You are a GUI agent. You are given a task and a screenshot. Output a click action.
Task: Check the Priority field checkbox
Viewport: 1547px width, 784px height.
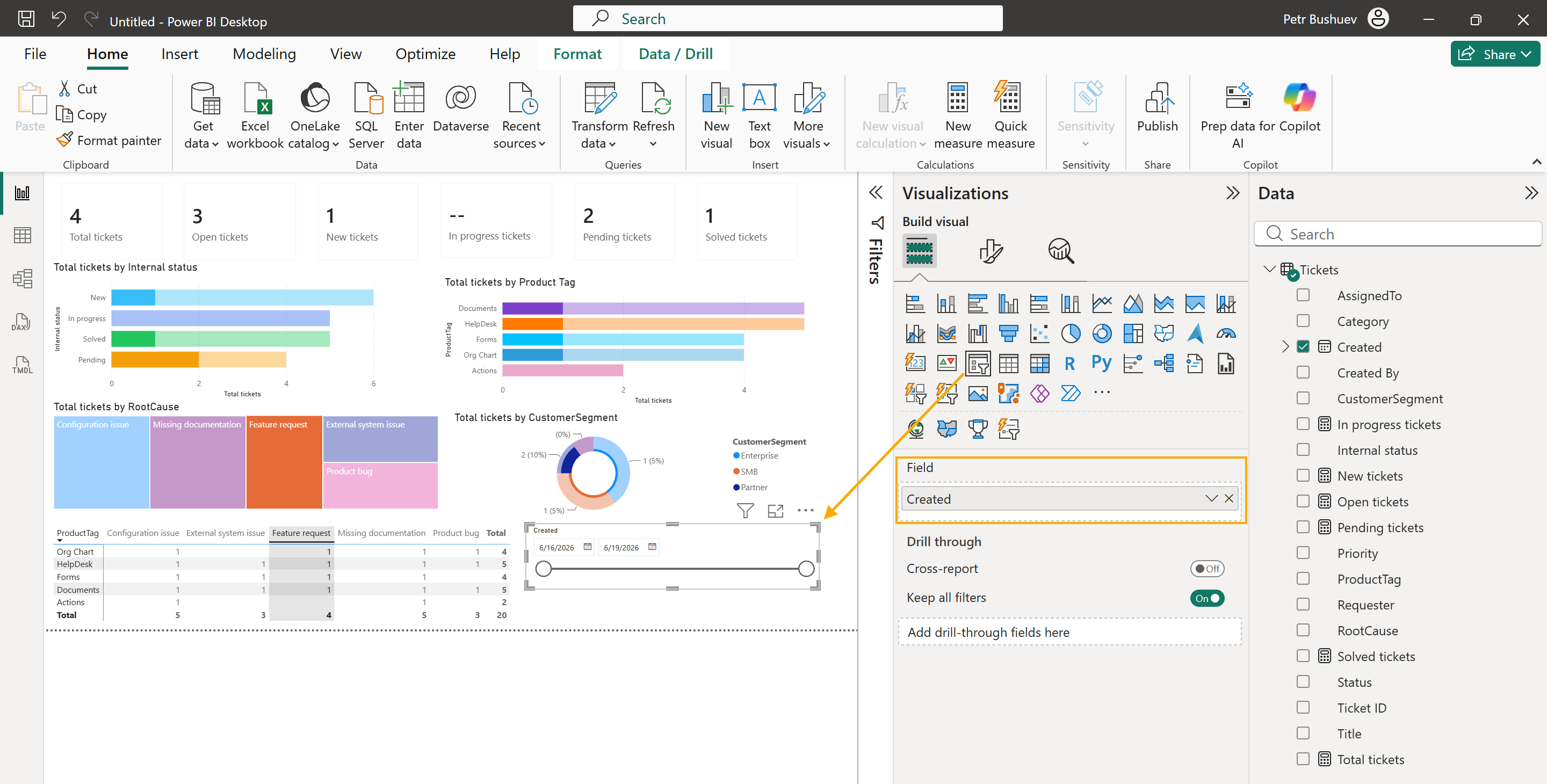point(1303,553)
